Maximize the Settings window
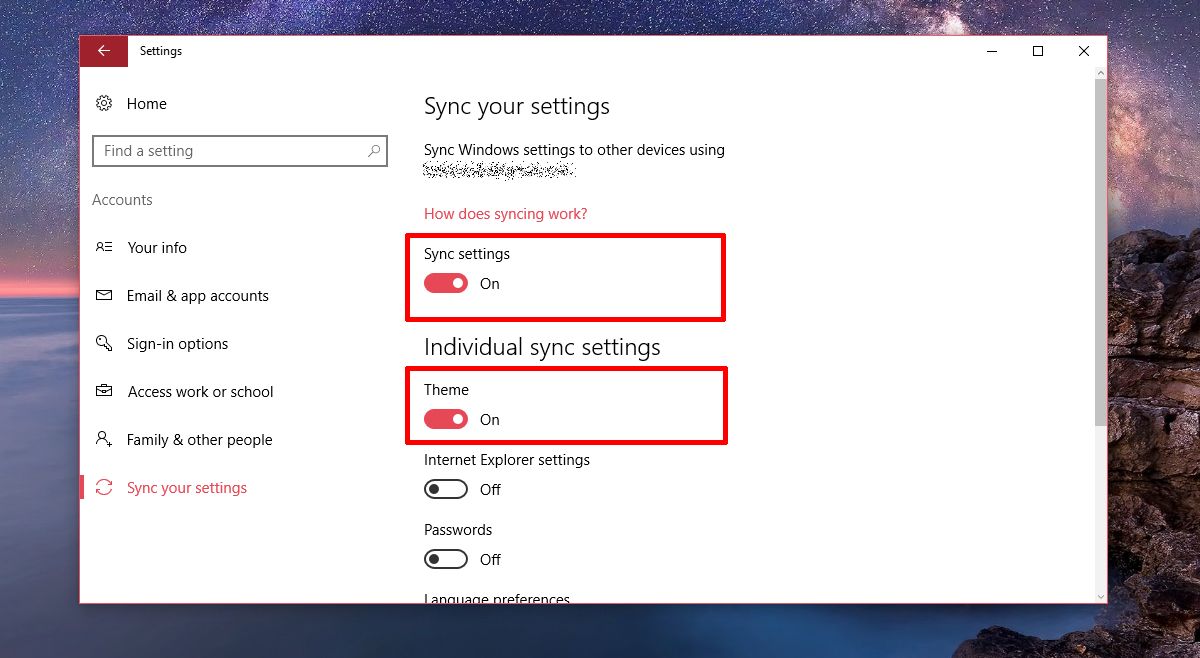This screenshot has width=1200, height=658. (x=1038, y=51)
